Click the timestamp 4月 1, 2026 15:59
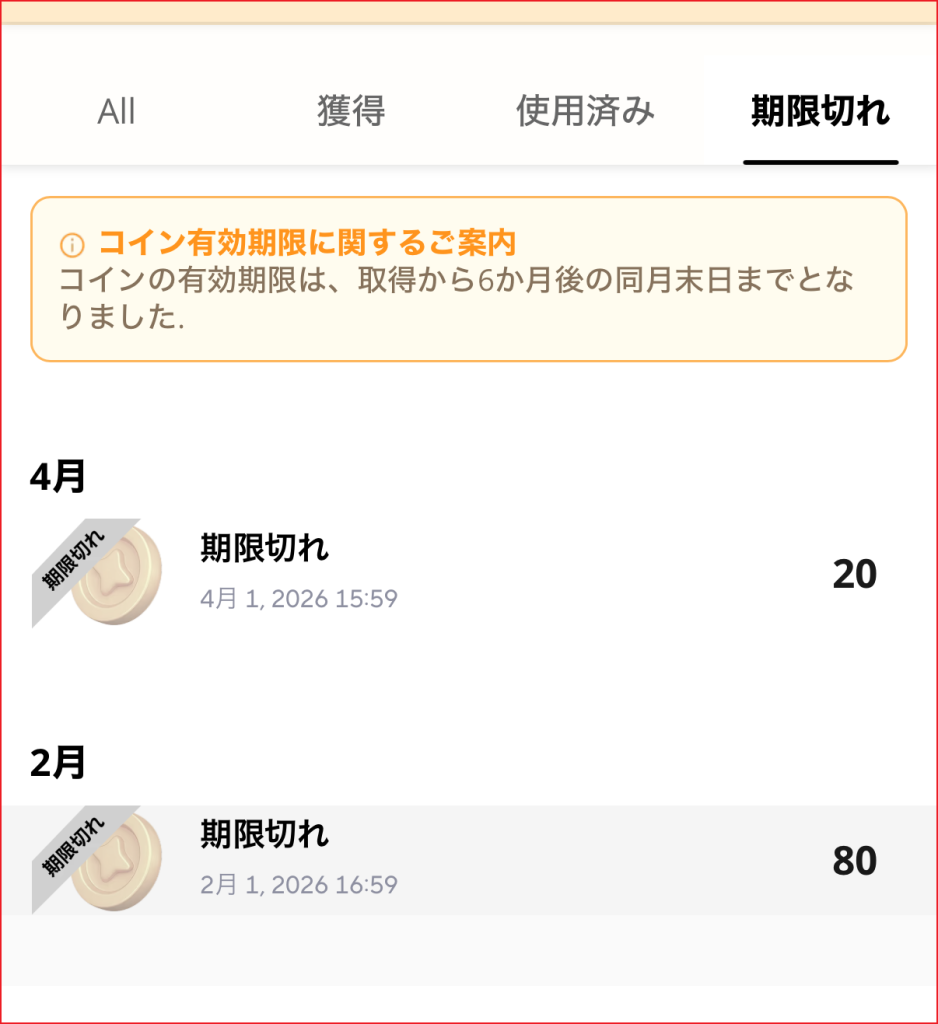This screenshot has height=1024, width=938. [299, 599]
